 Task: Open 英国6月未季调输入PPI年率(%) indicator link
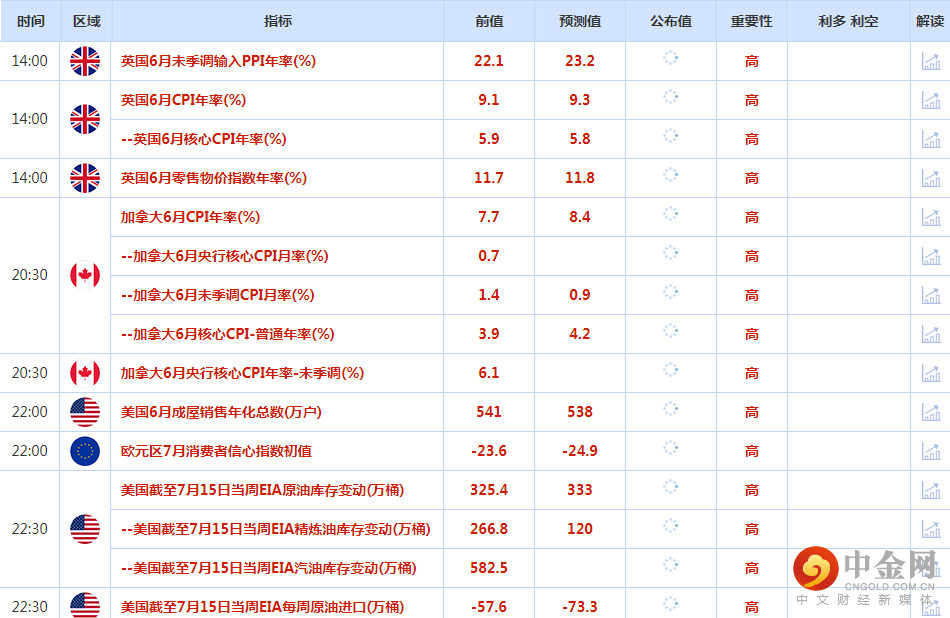[218, 61]
